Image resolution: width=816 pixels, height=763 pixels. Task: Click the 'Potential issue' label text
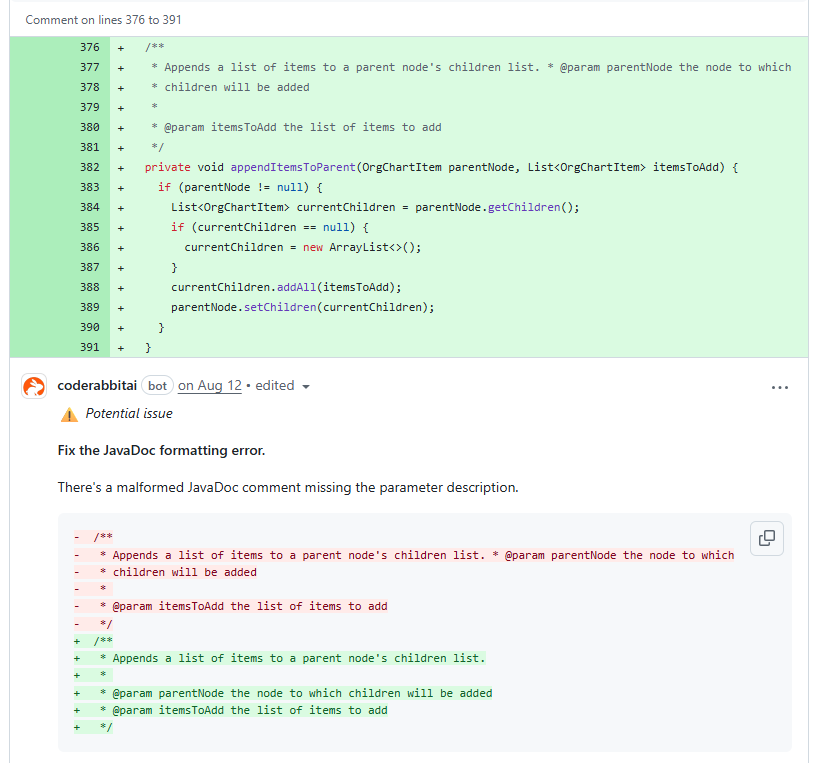pos(129,414)
